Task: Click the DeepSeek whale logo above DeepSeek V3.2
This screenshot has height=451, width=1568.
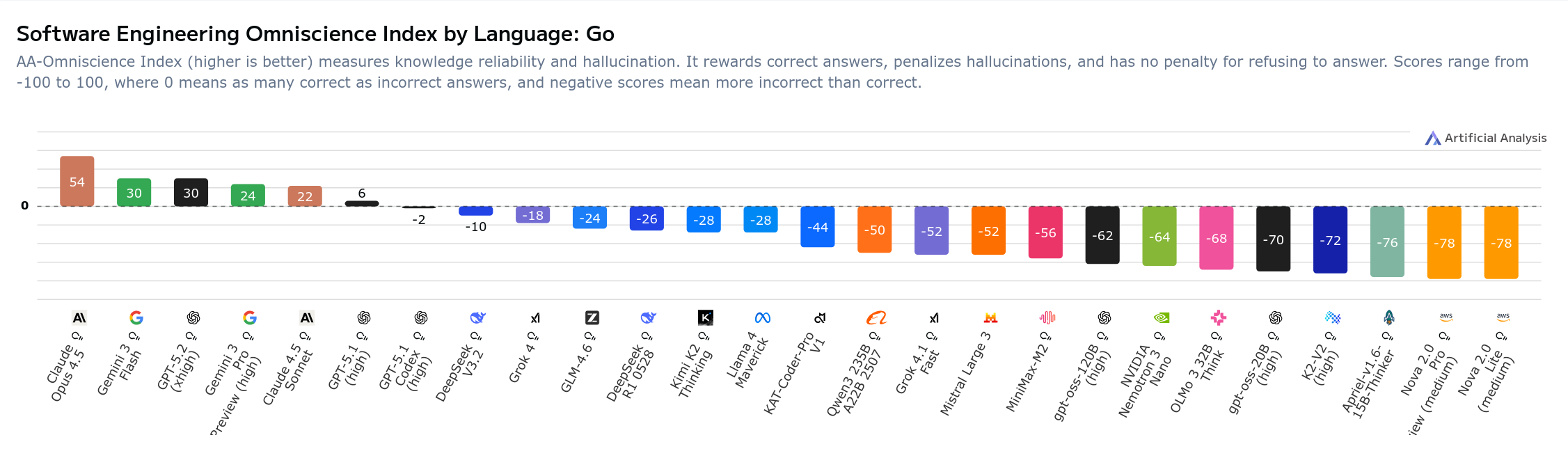Action: click(x=477, y=318)
